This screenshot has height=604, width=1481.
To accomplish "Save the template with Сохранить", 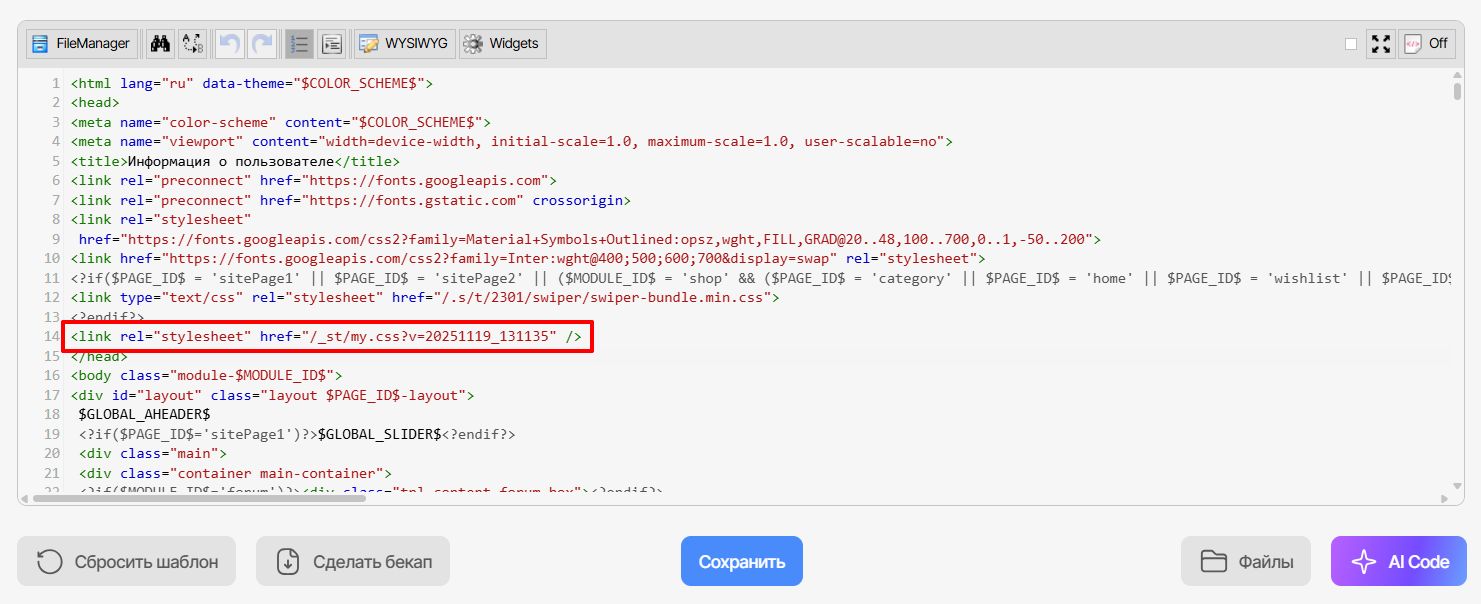I will coord(741,561).
